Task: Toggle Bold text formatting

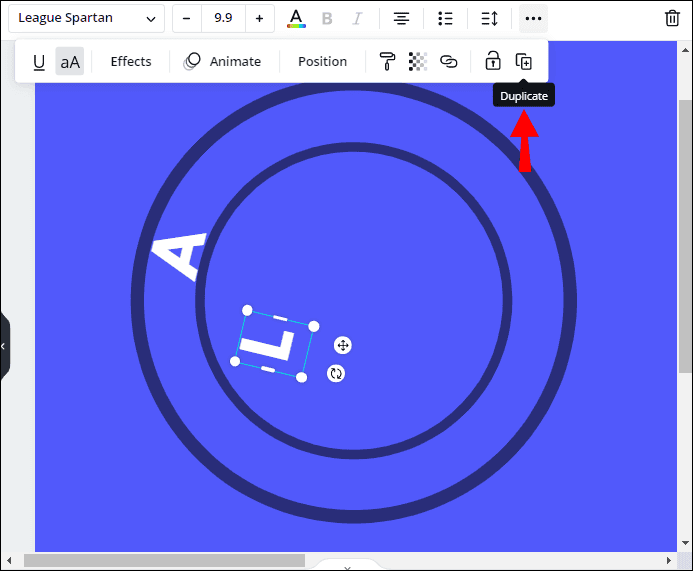Action: [x=326, y=18]
